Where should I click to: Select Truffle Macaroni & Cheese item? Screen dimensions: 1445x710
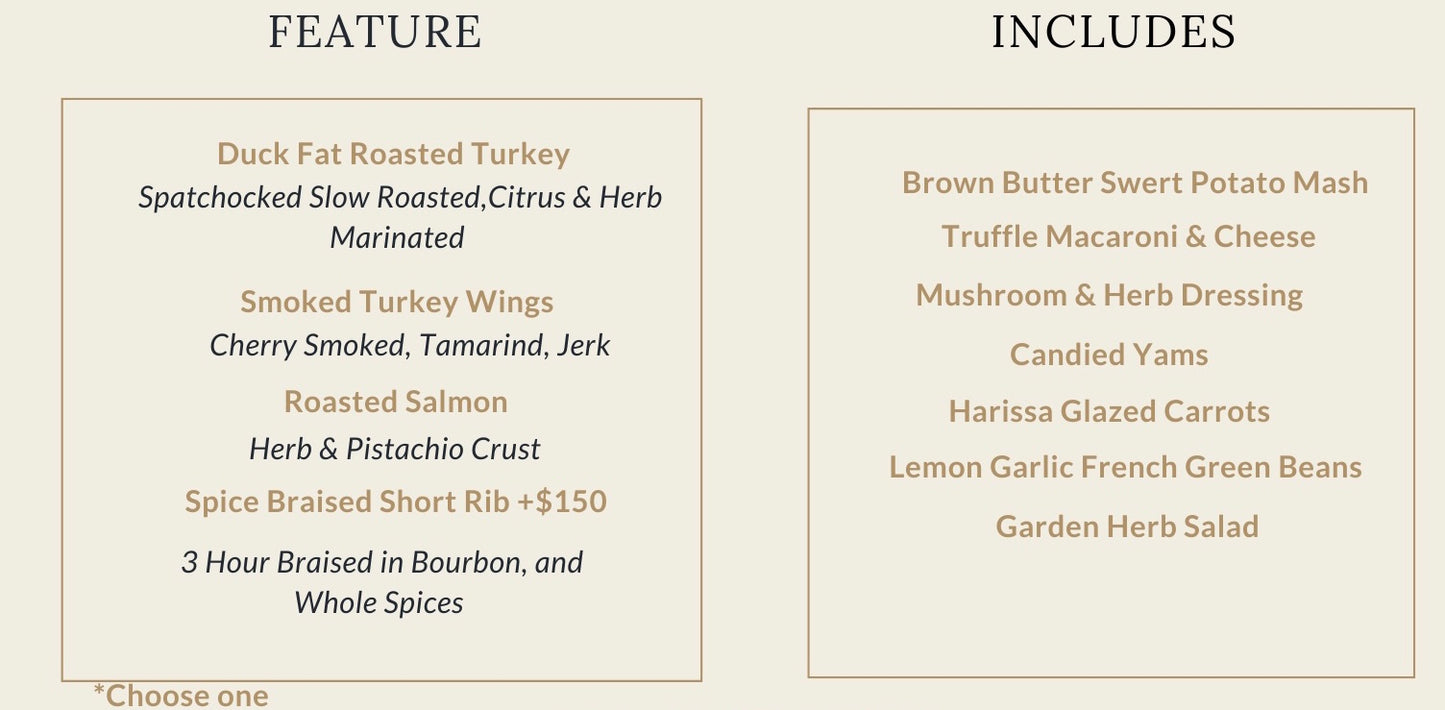[x=1128, y=237]
